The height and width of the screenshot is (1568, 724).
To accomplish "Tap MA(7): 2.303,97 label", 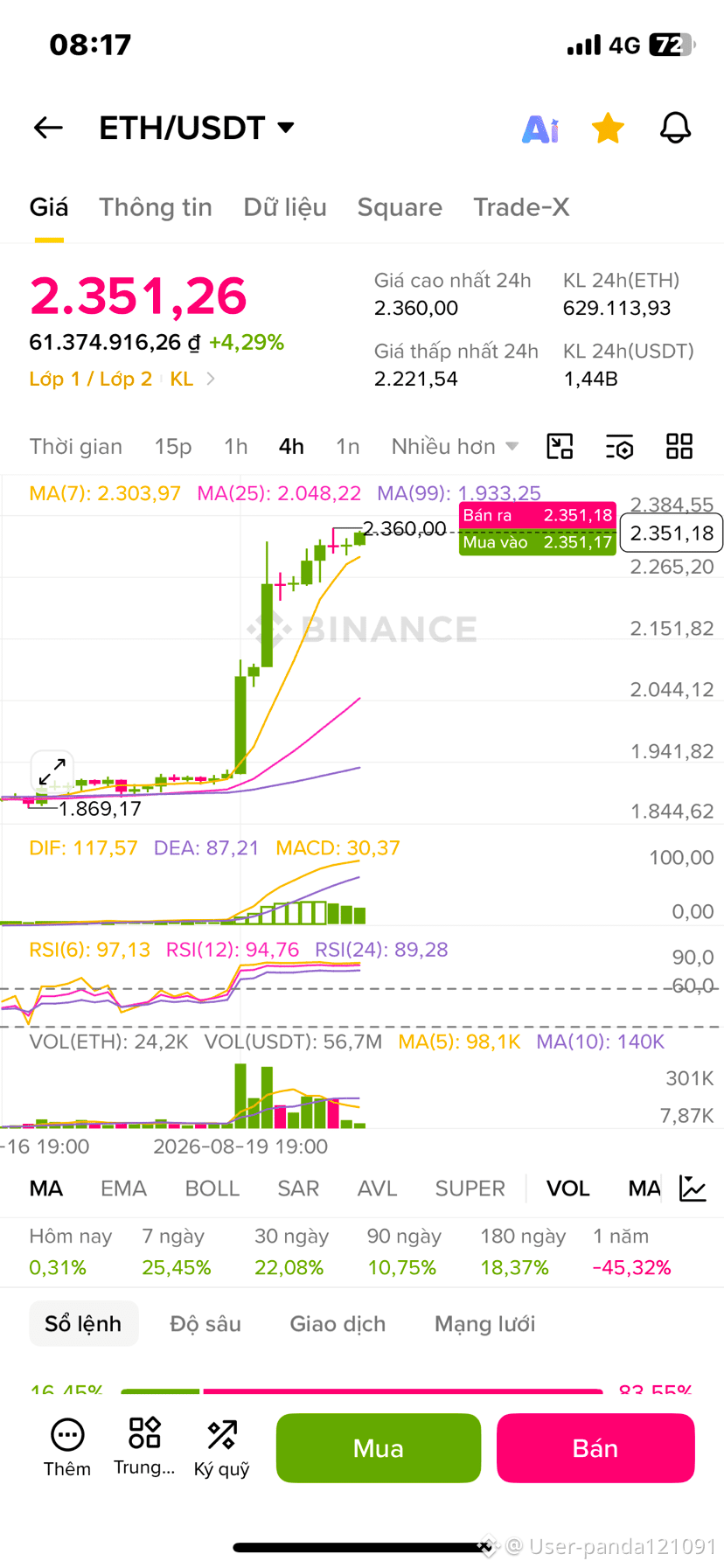I will pyautogui.click(x=105, y=493).
